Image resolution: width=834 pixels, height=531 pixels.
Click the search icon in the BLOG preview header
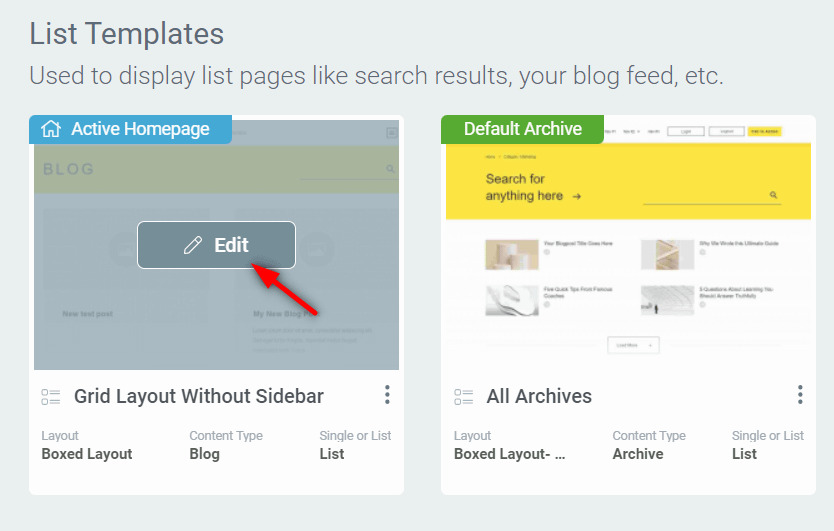(x=390, y=169)
